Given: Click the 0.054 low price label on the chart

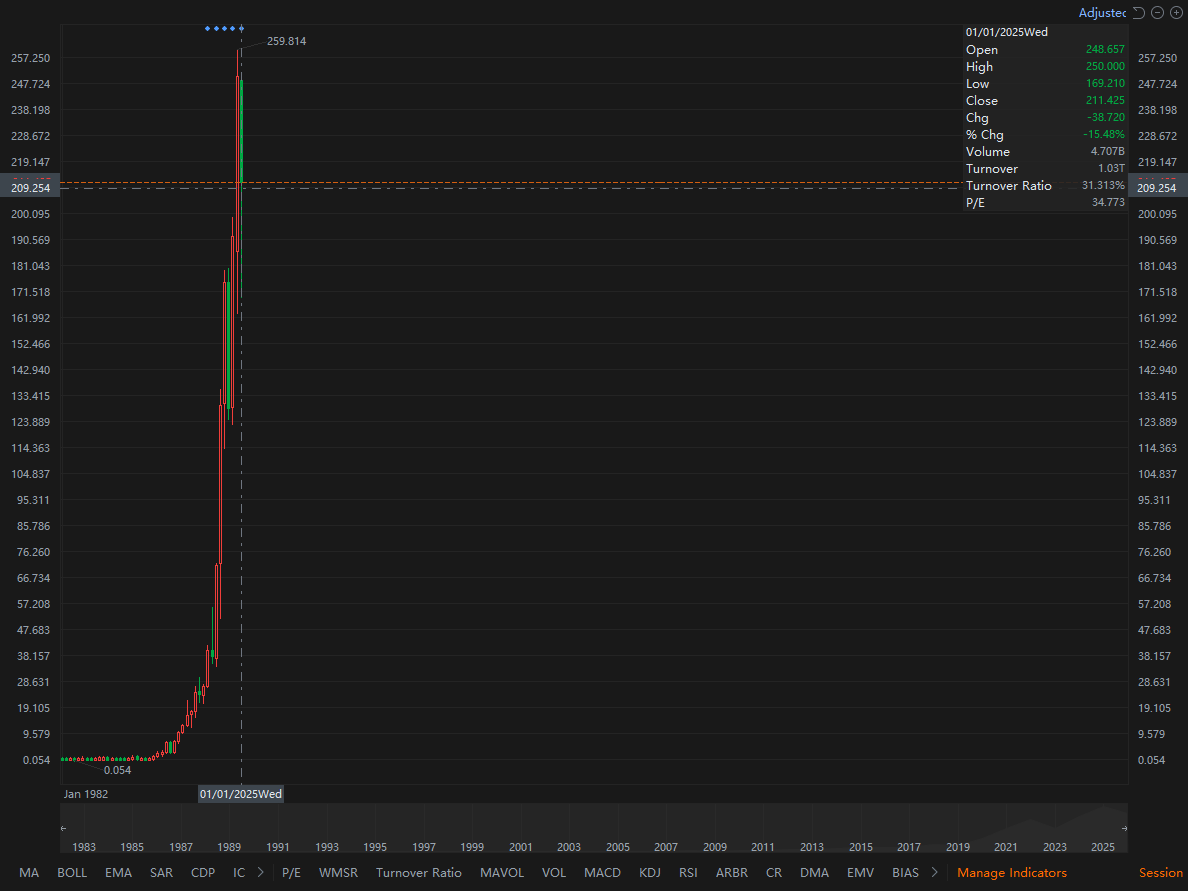Looking at the screenshot, I should (x=117, y=770).
